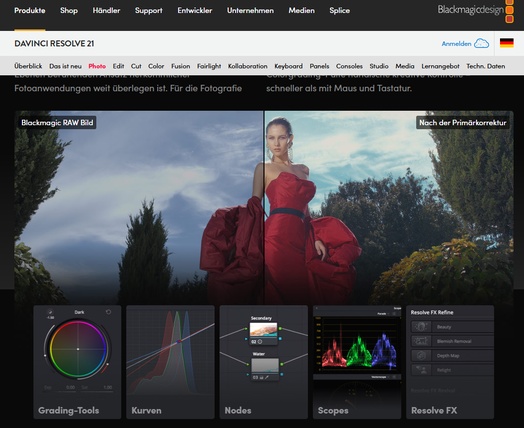
Task: Switch to the Cut tab
Action: click(136, 66)
